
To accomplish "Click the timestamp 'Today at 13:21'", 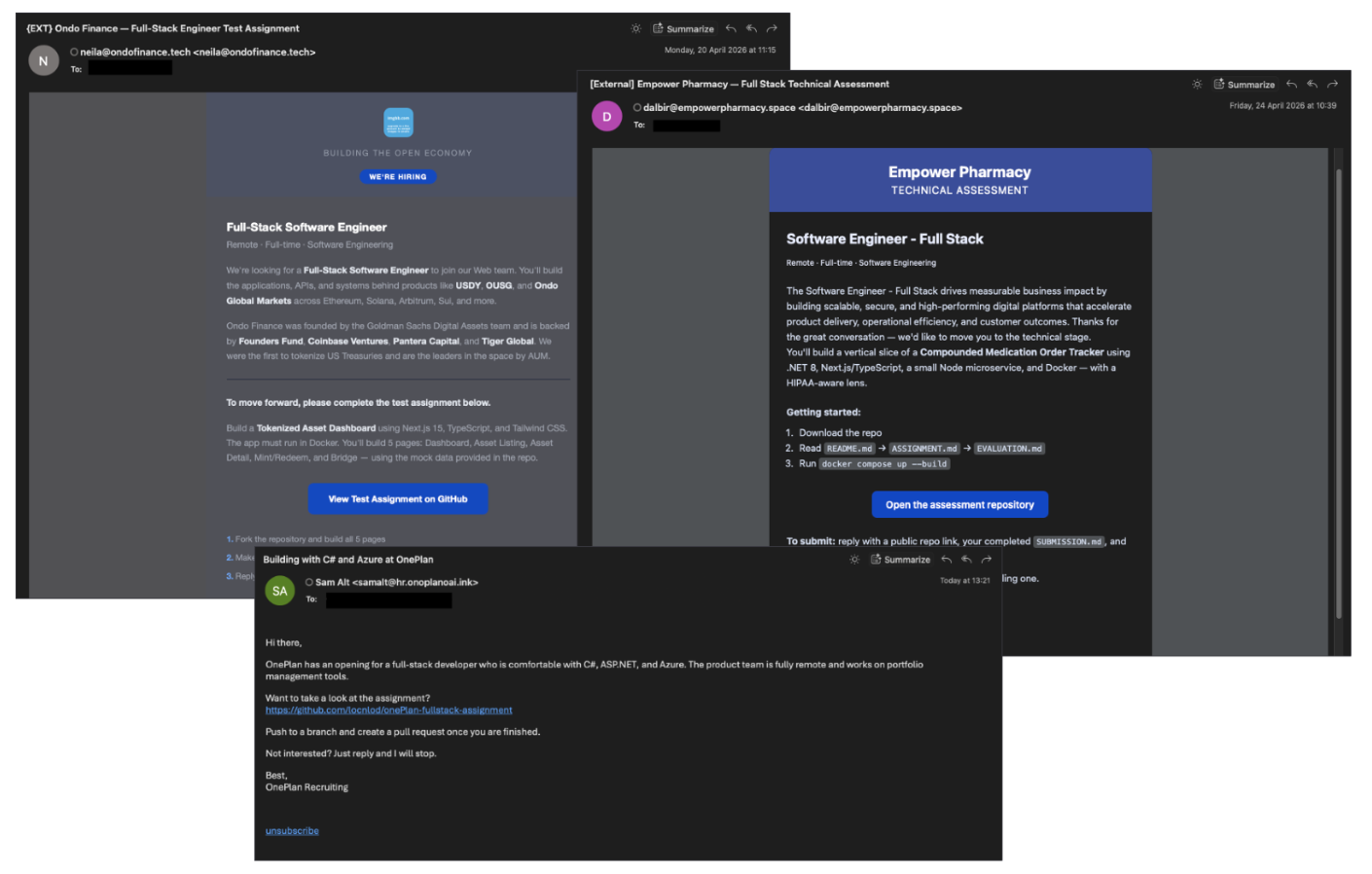I will 964,580.
